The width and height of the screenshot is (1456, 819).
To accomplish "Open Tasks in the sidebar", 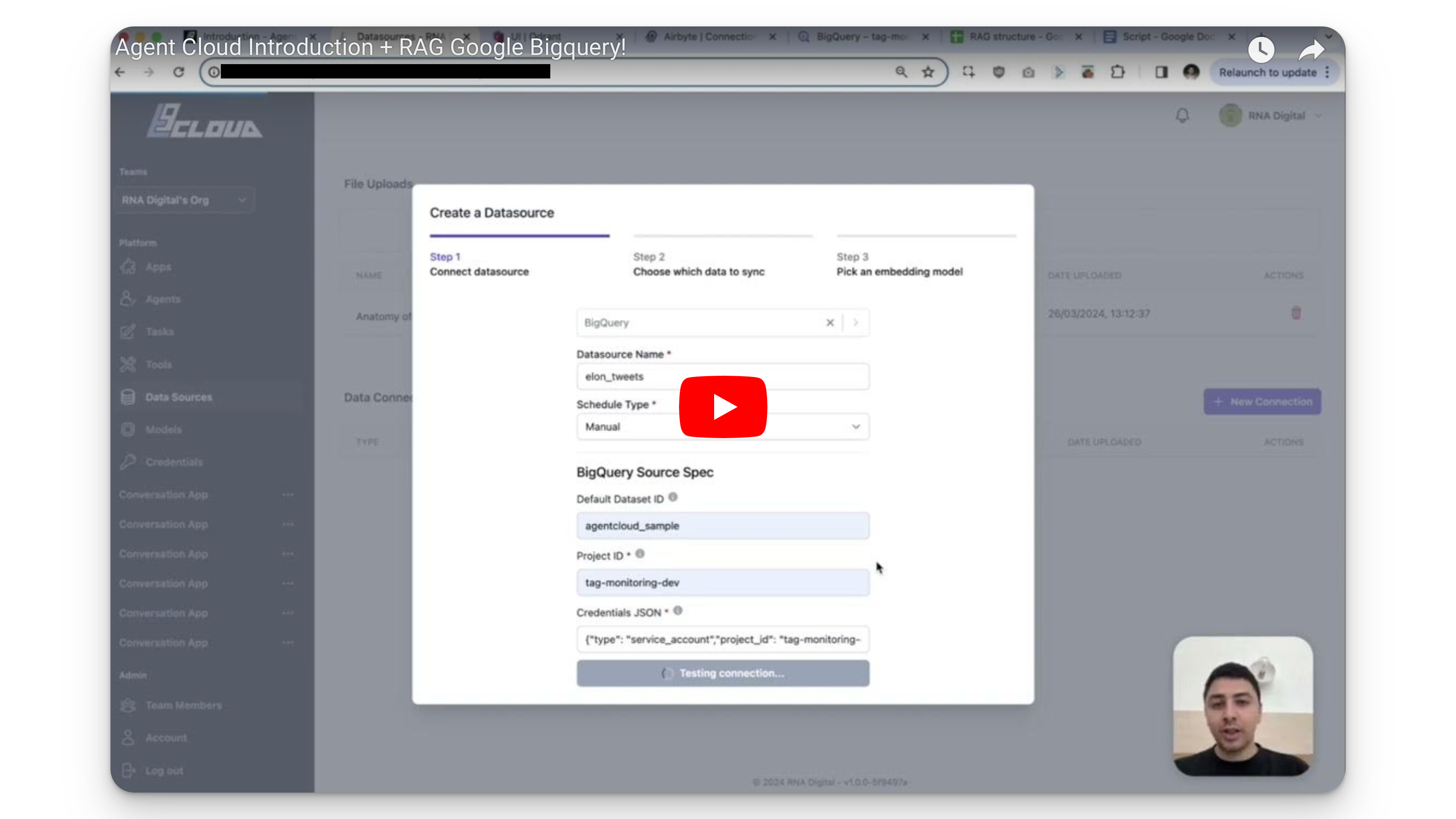I will click(x=159, y=332).
